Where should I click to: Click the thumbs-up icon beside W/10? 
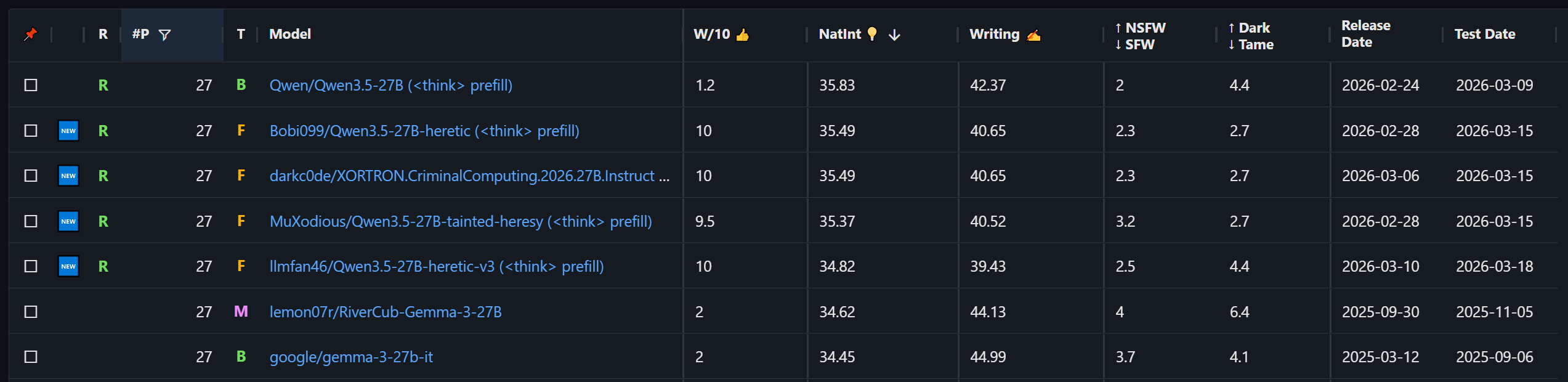(x=743, y=35)
